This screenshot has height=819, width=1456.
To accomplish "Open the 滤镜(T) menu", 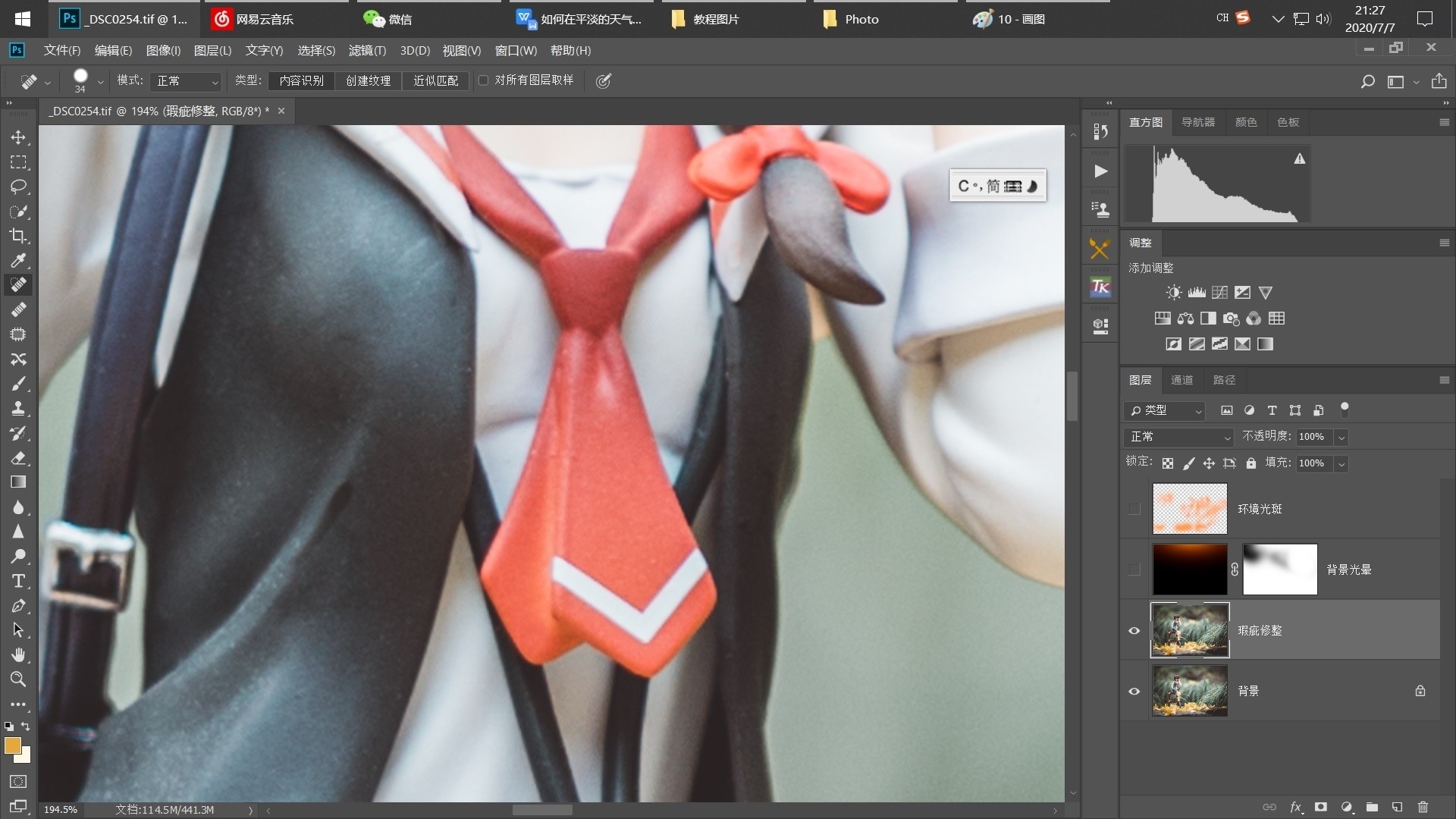I will pyautogui.click(x=367, y=51).
